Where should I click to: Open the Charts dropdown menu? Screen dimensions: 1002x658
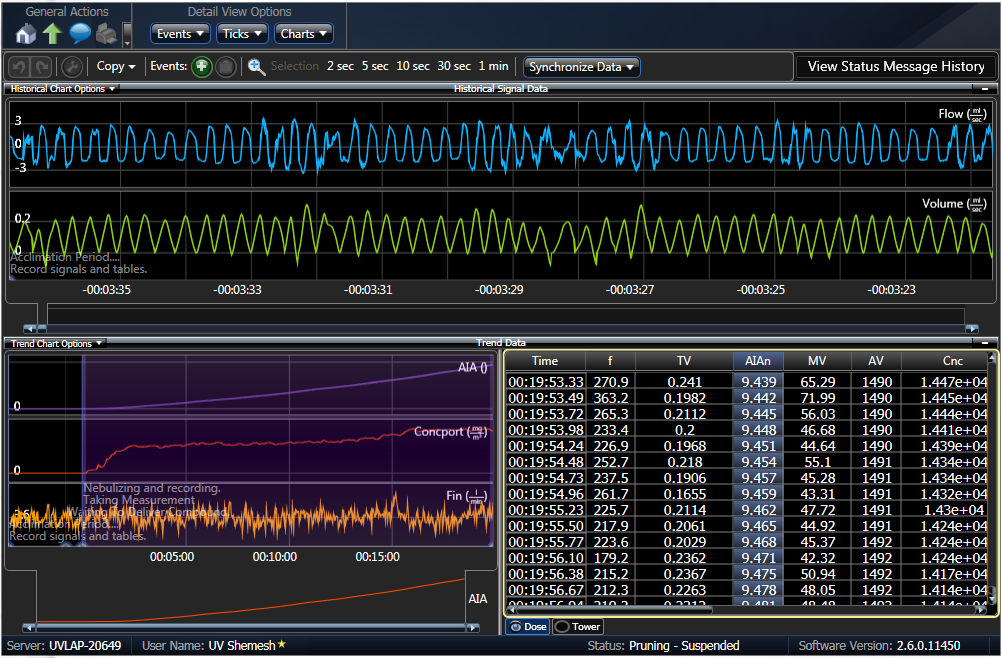[x=304, y=34]
